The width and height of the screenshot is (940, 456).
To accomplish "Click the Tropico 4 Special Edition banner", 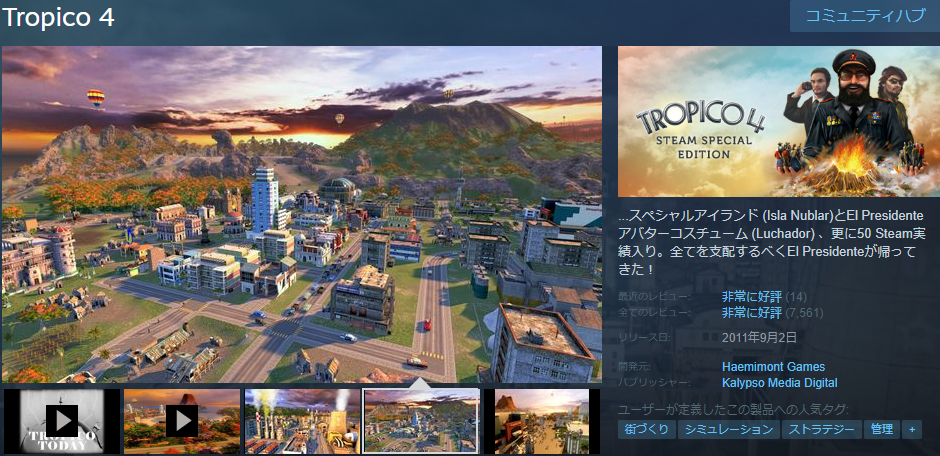I will click(778, 121).
